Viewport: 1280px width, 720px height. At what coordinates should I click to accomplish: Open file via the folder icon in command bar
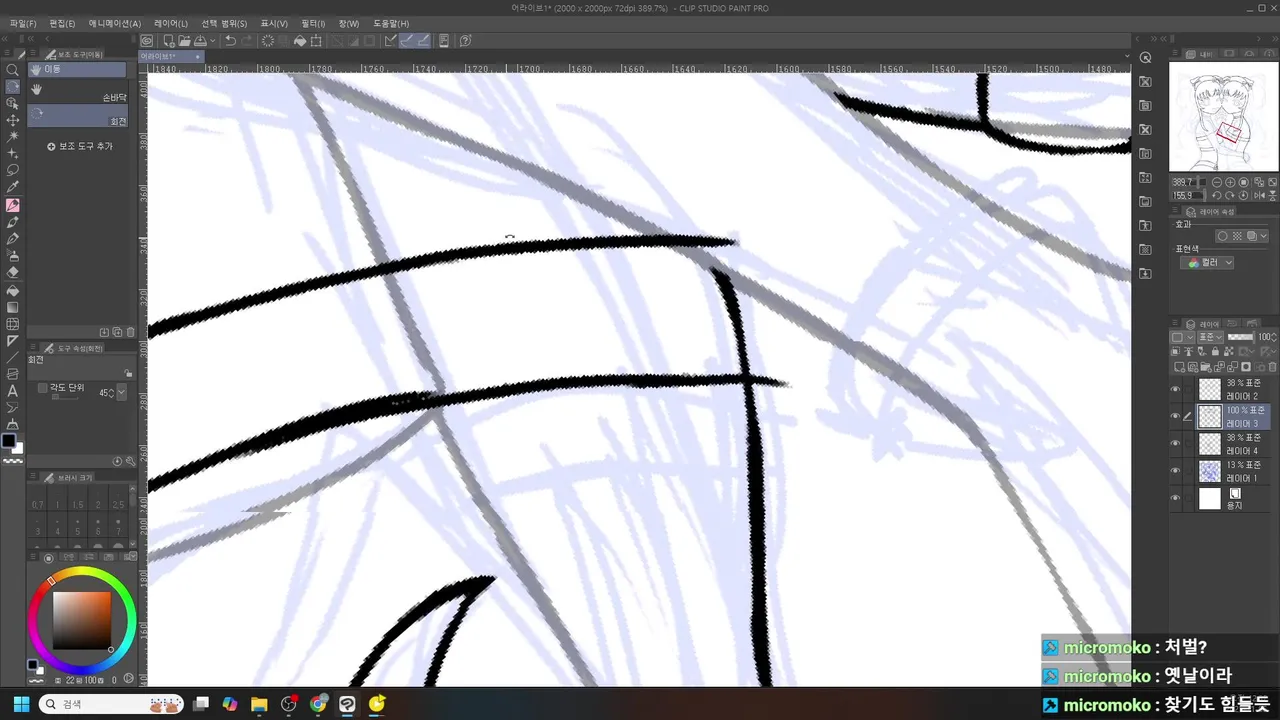[185, 41]
